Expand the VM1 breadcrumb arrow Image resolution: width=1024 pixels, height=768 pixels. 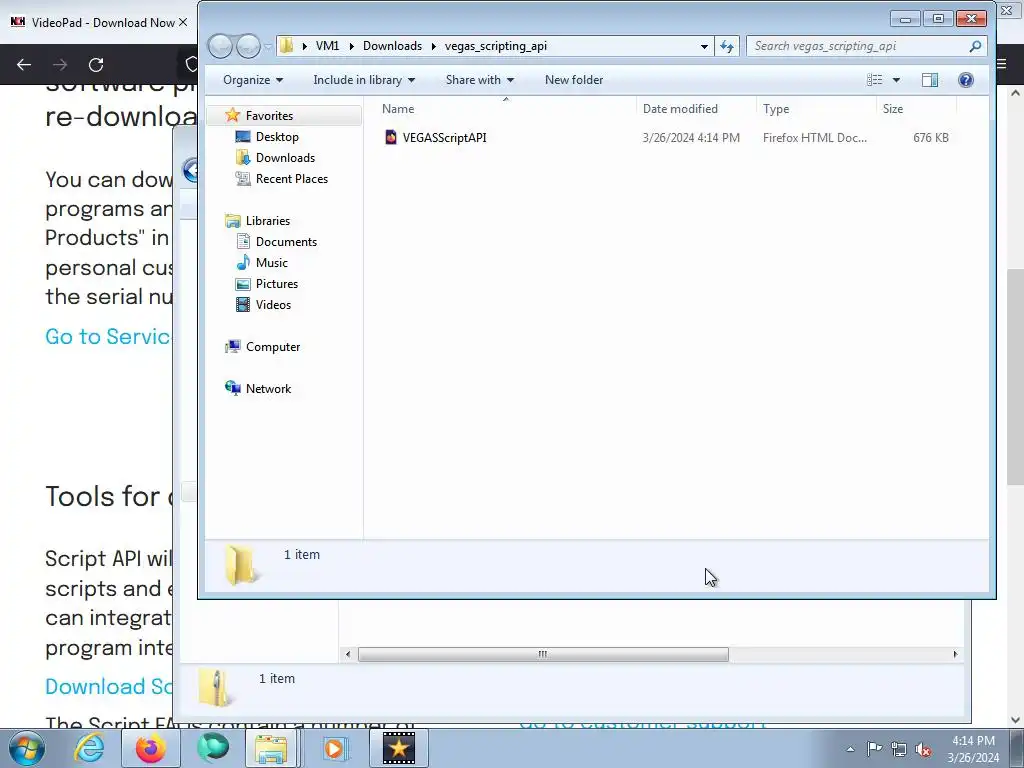pyautogui.click(x=351, y=46)
